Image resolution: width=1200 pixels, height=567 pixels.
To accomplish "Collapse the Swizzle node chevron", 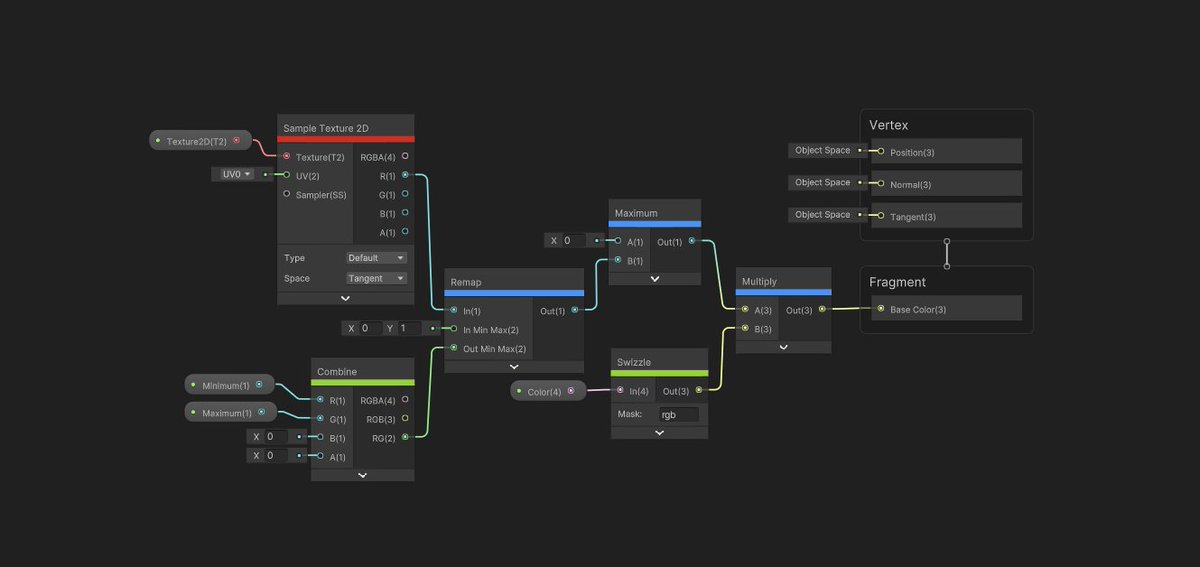I will click(659, 433).
